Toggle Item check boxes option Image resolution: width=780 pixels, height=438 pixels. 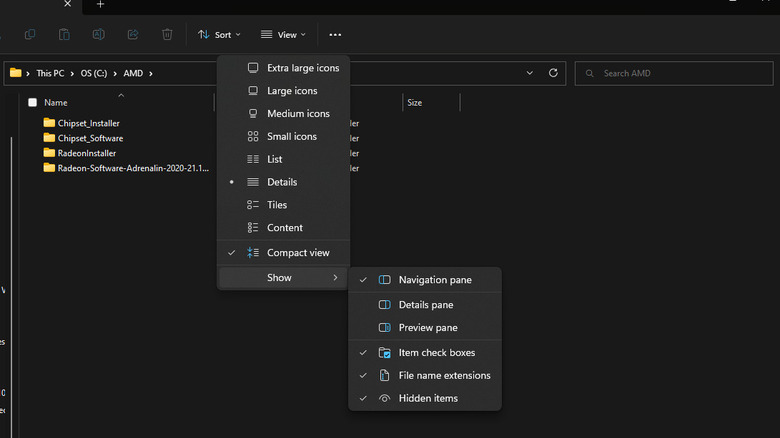[436, 353]
